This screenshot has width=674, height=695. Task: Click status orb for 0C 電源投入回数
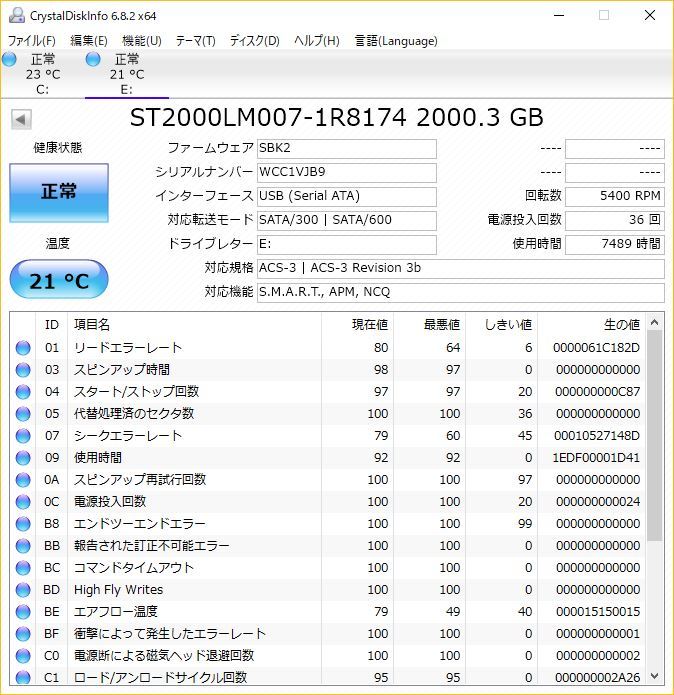[x=23, y=502]
